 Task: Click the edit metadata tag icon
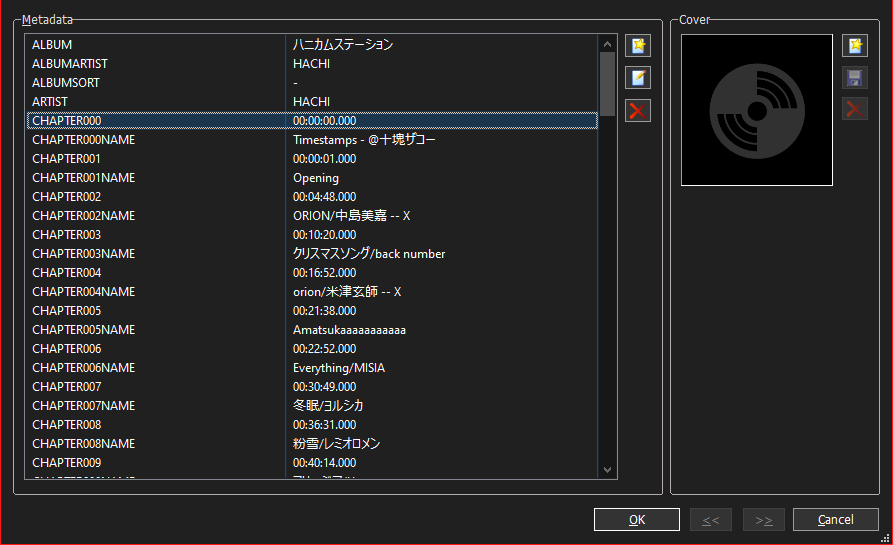pos(638,78)
